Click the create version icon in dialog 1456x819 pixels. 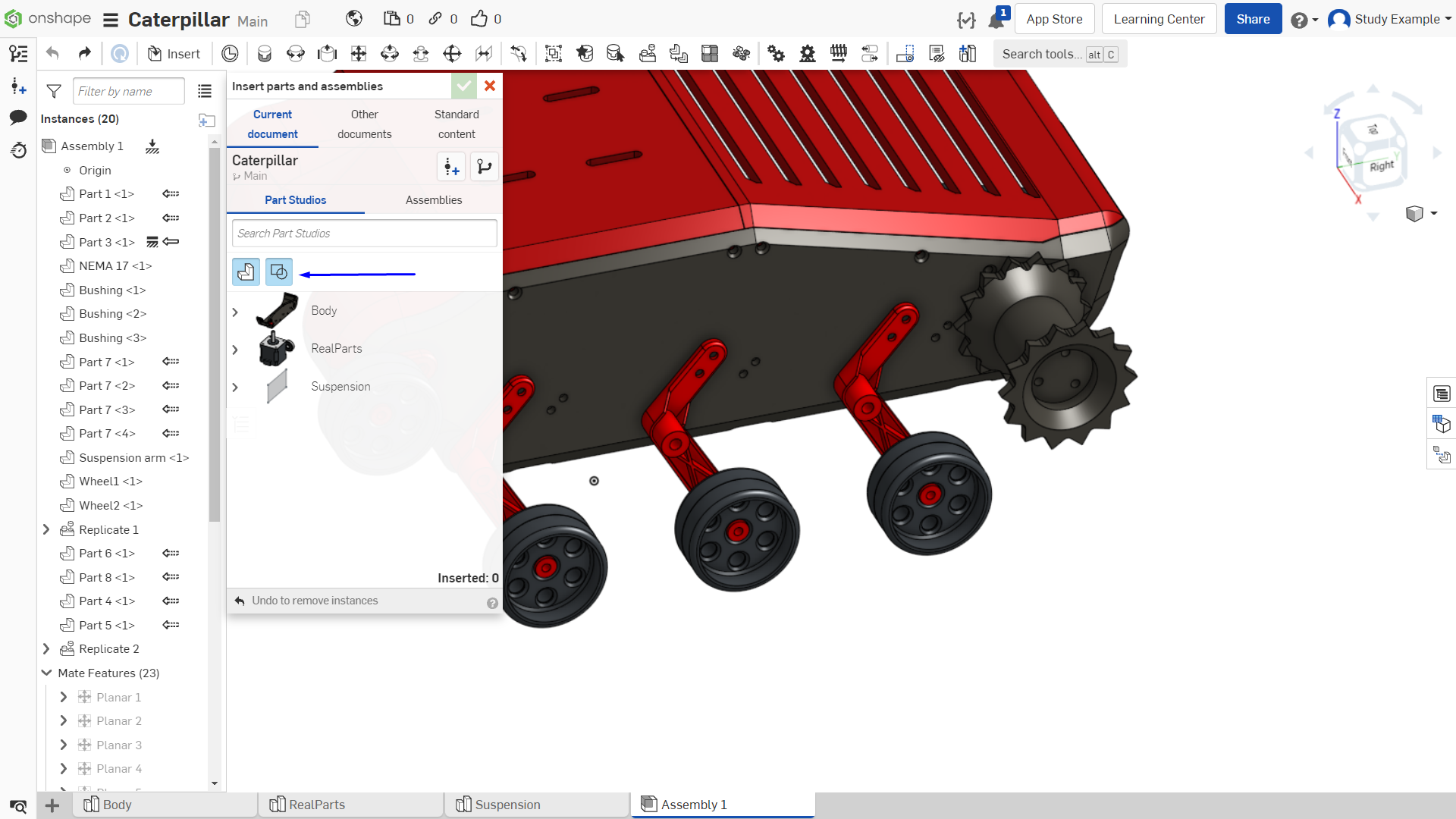point(451,167)
